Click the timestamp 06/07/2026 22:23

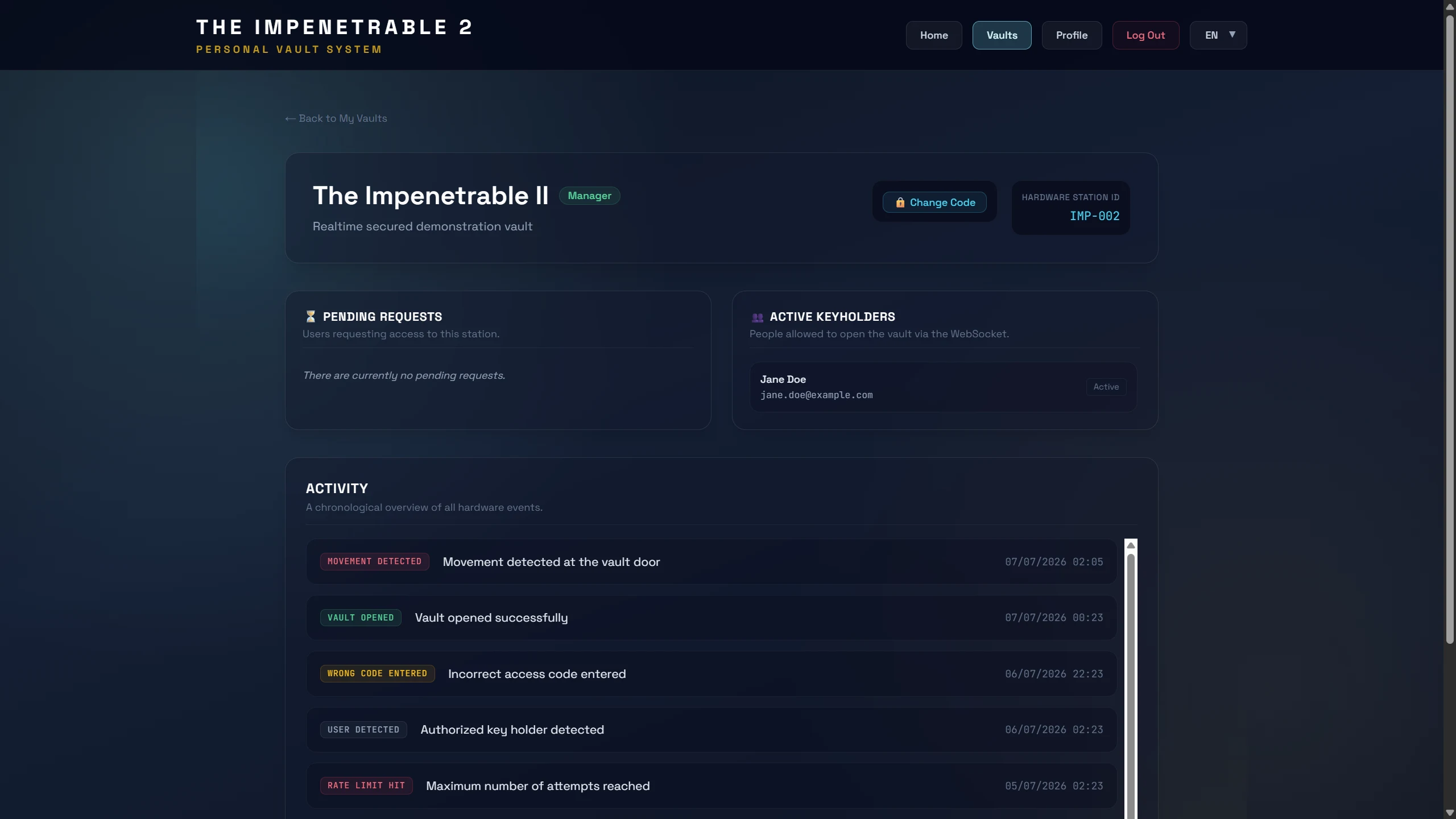tap(1054, 674)
